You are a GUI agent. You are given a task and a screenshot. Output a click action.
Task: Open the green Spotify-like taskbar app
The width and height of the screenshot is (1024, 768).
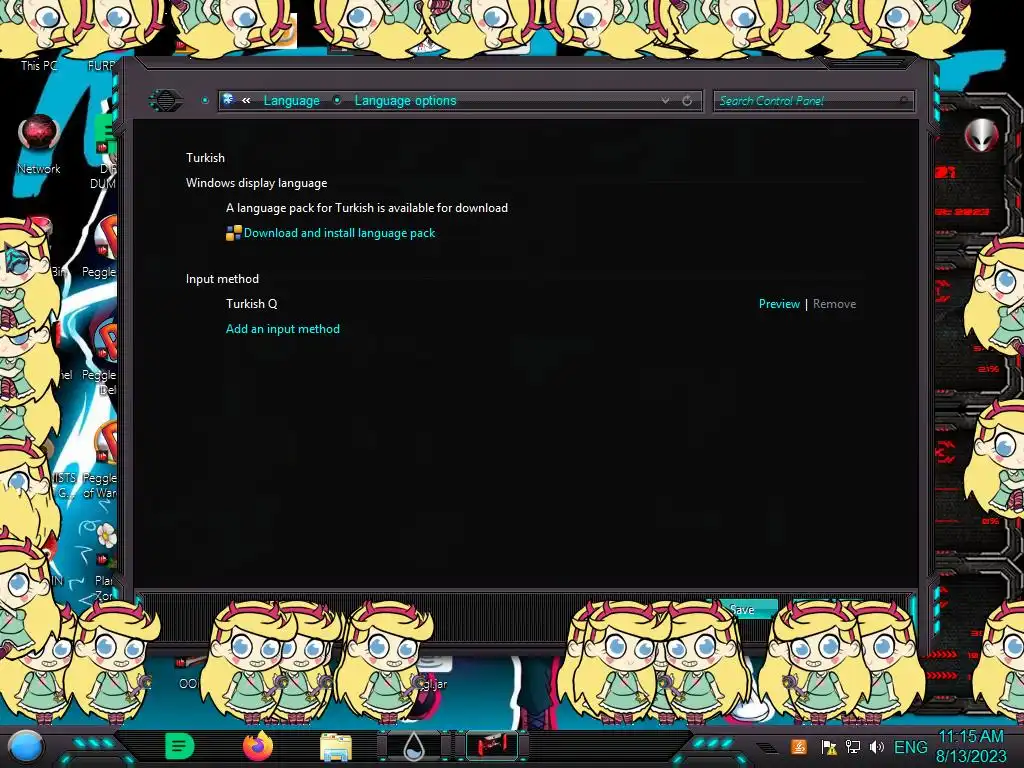pyautogui.click(x=179, y=746)
